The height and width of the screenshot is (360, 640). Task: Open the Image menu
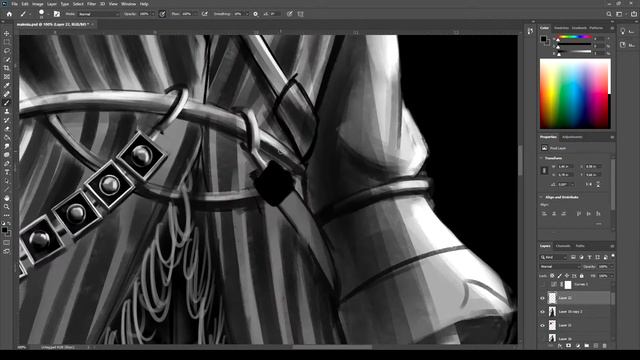38,4
